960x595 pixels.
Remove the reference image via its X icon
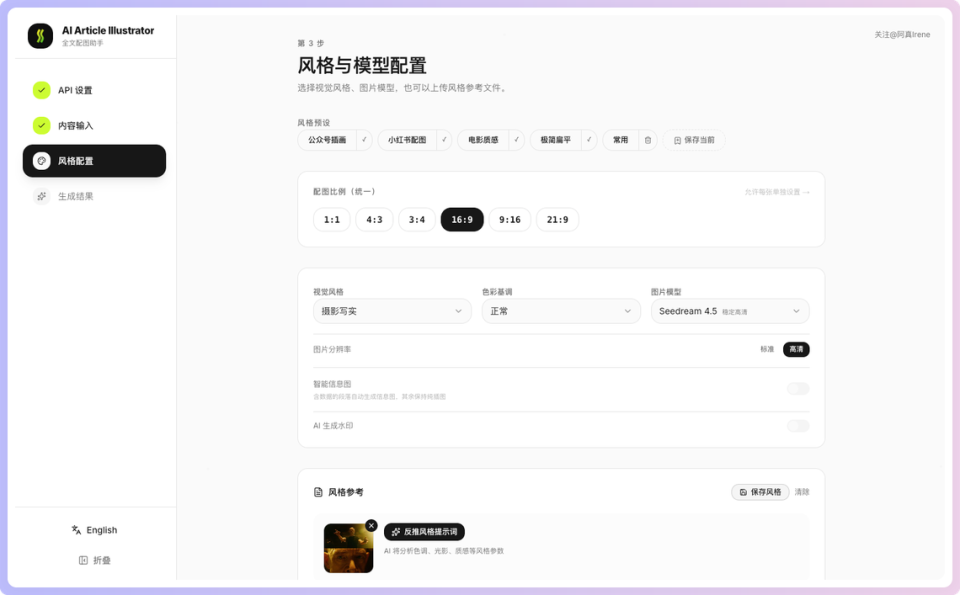pyautogui.click(x=371, y=525)
